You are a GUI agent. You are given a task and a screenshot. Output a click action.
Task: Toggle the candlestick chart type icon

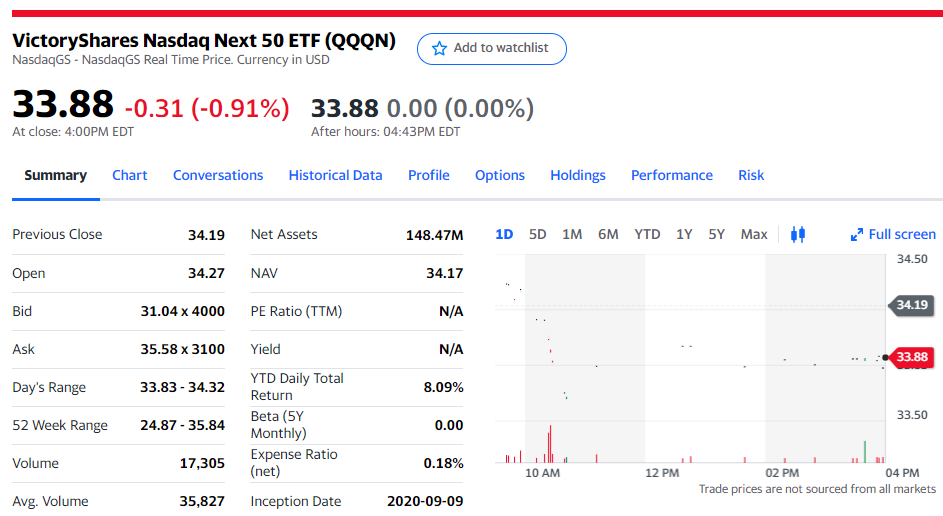coord(798,234)
